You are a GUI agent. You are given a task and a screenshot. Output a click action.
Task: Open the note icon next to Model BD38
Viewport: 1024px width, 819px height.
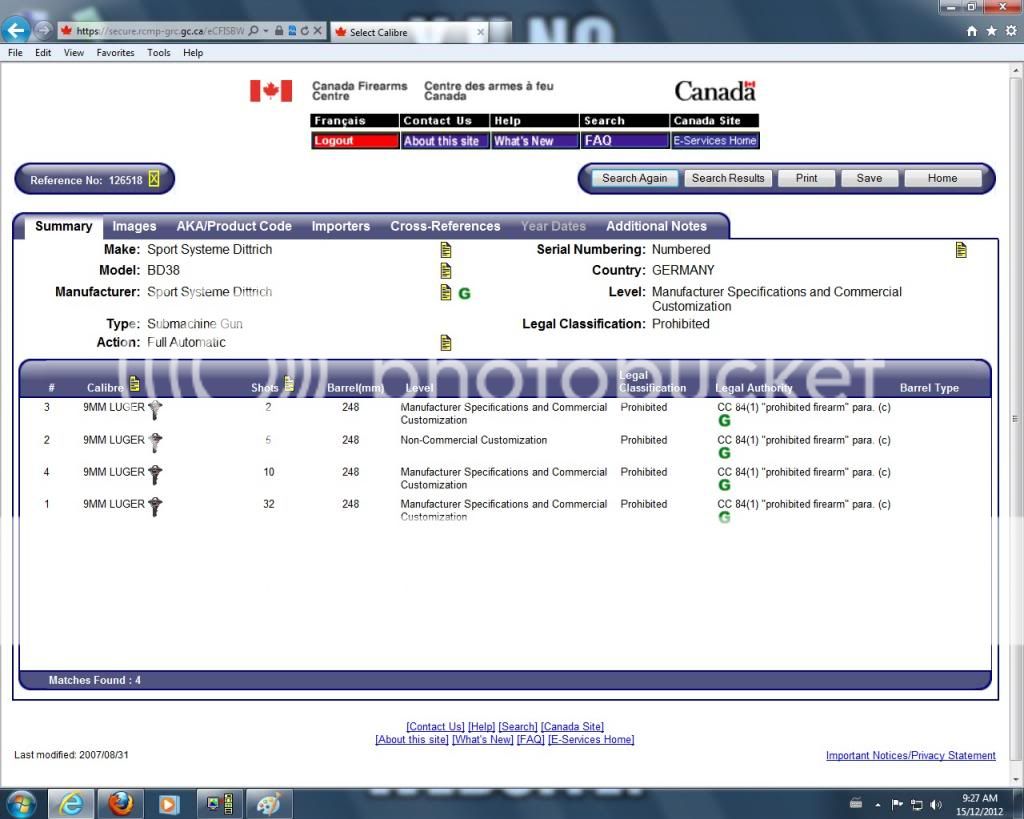pos(446,271)
